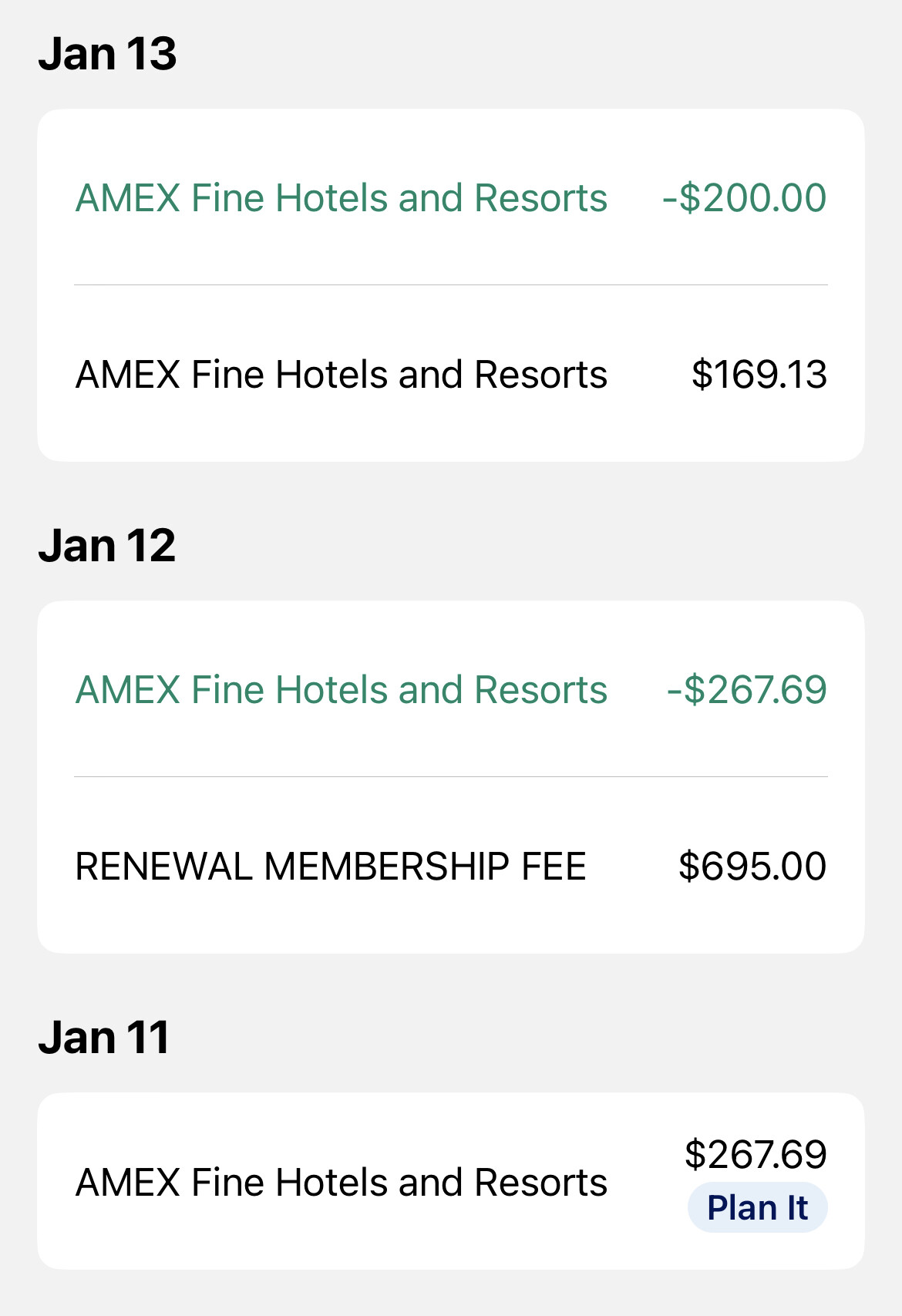Screen dimensions: 902x1316
Task: Click the Jan 13 date header
Action: 108,54
